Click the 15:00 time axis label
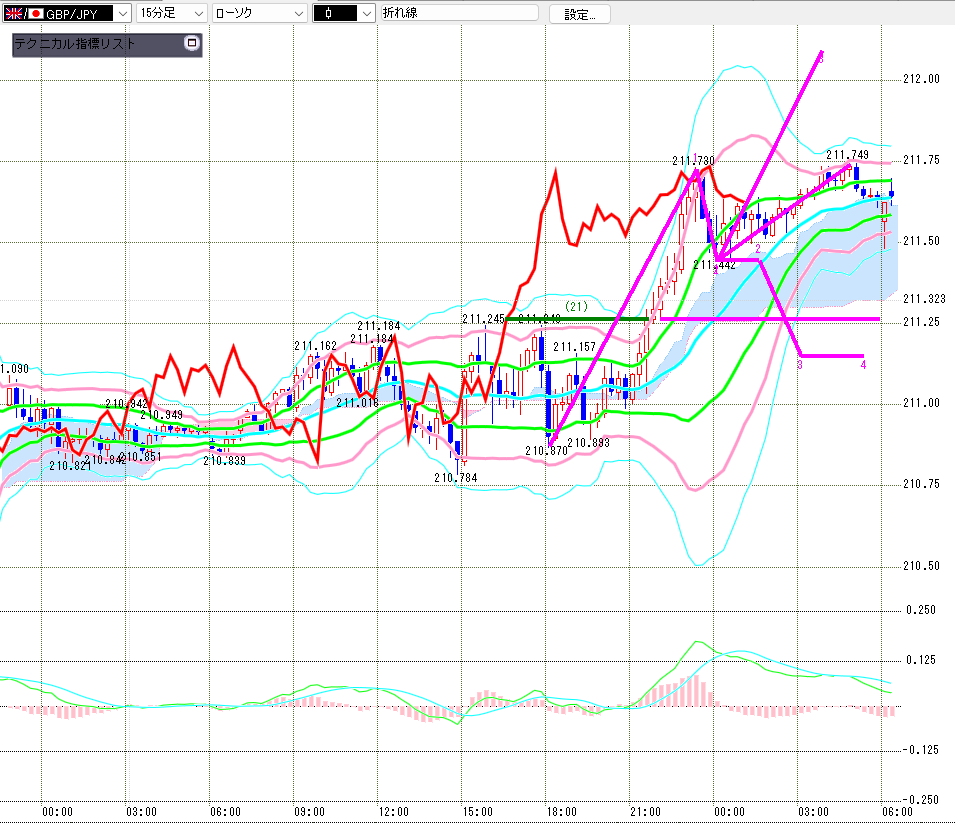The height and width of the screenshot is (823, 955). (x=478, y=812)
